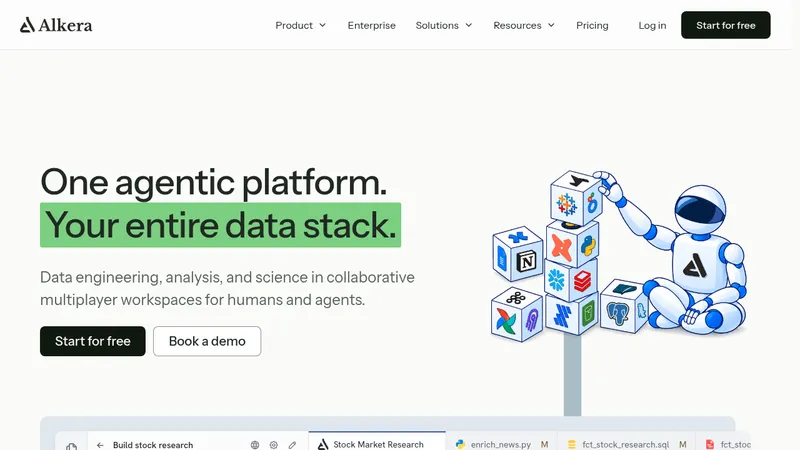Click the pencil edit icon in the preview toolbar
The width and height of the screenshot is (800, 450).
coord(292,445)
